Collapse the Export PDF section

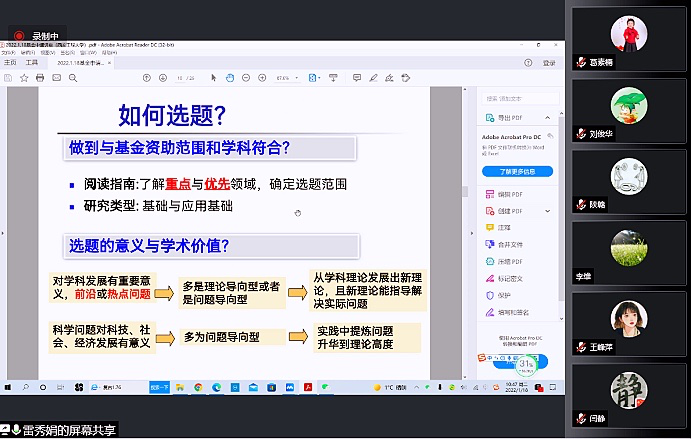(553, 117)
